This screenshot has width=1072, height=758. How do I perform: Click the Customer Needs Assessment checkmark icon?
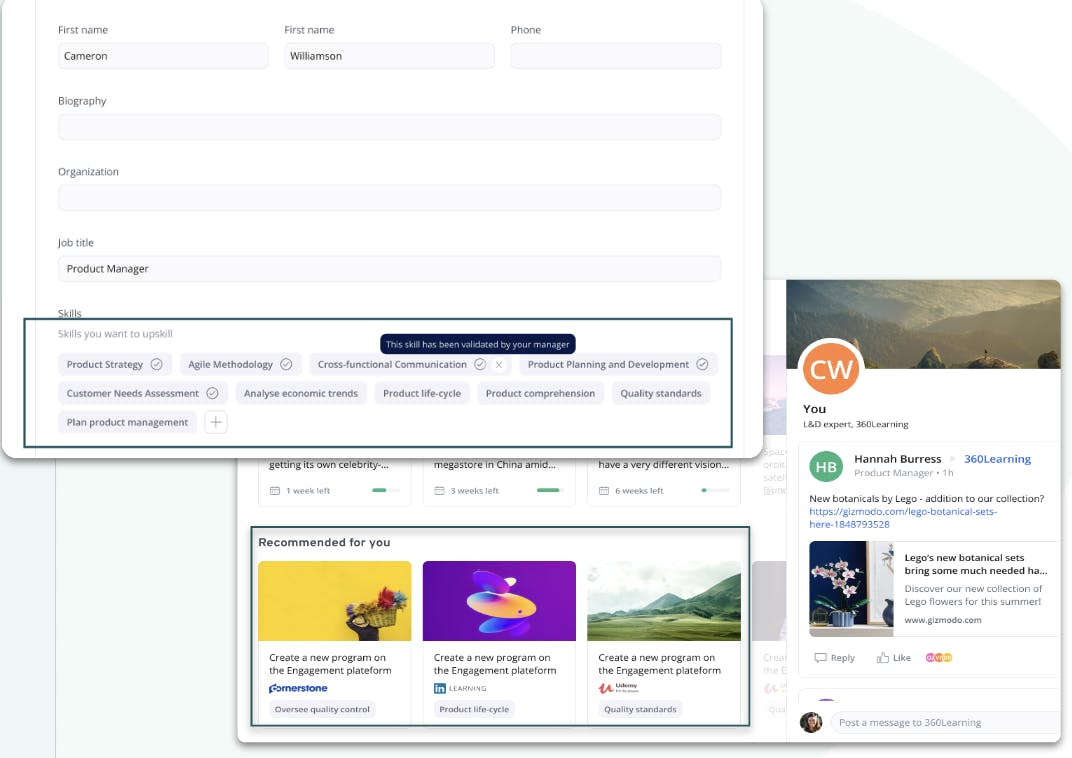point(212,394)
